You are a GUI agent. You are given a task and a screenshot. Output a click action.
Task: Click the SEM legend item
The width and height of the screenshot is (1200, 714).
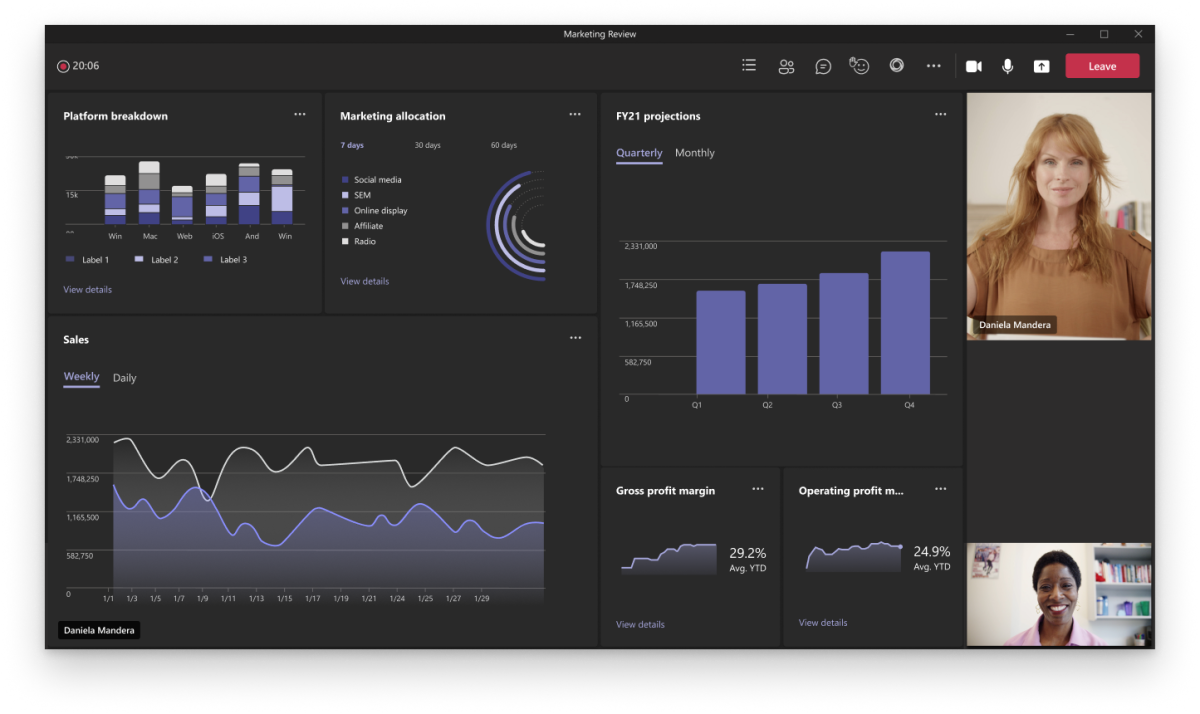[x=356, y=196]
